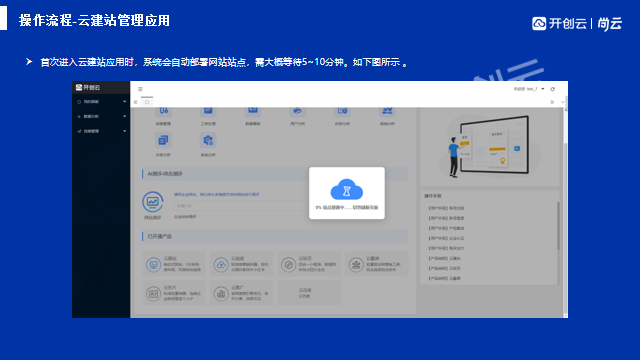This screenshot has width=640, height=360.
Task: Open the 云百度 product card
Action: [309, 293]
